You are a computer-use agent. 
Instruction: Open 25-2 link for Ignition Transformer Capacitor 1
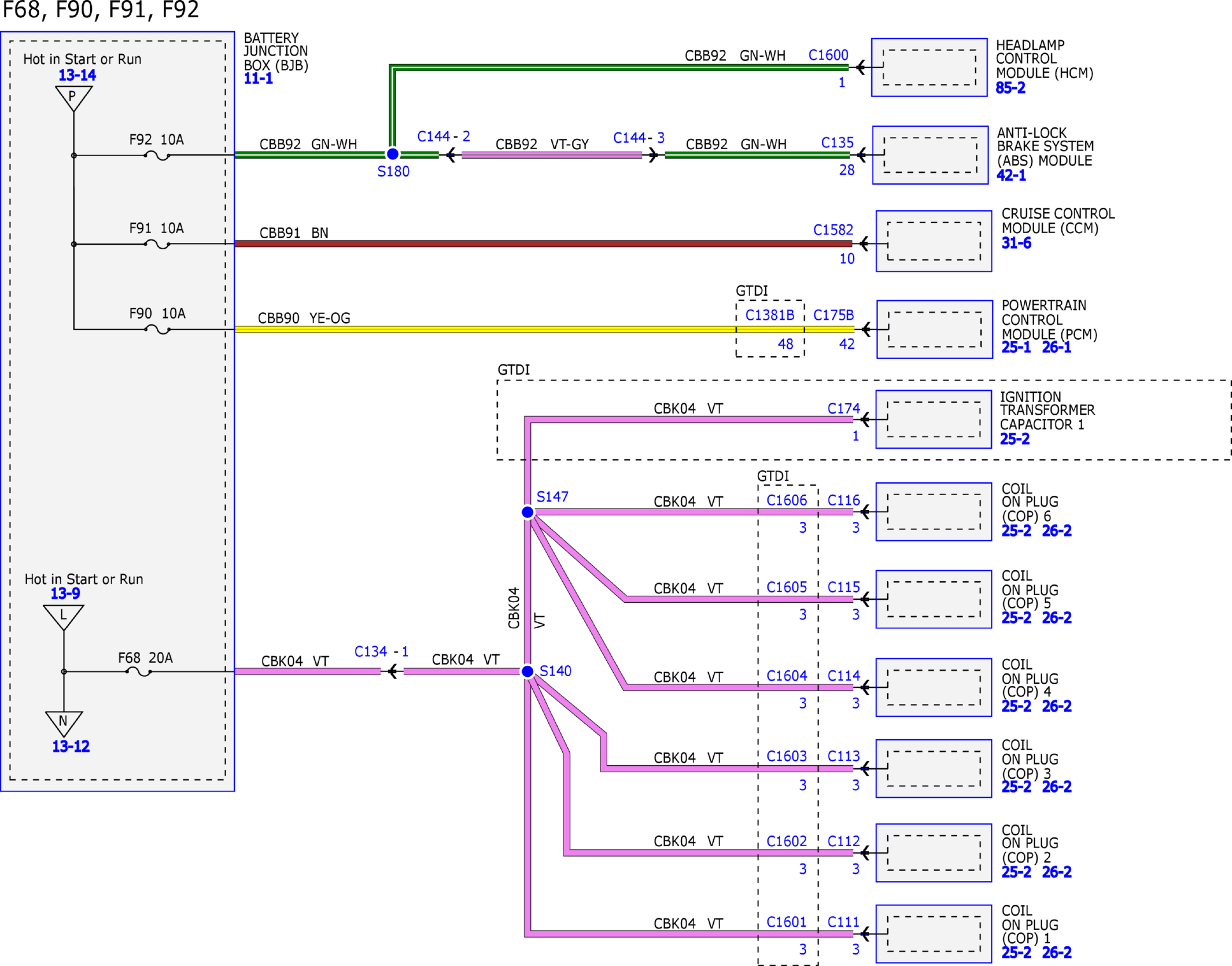coord(1015,438)
